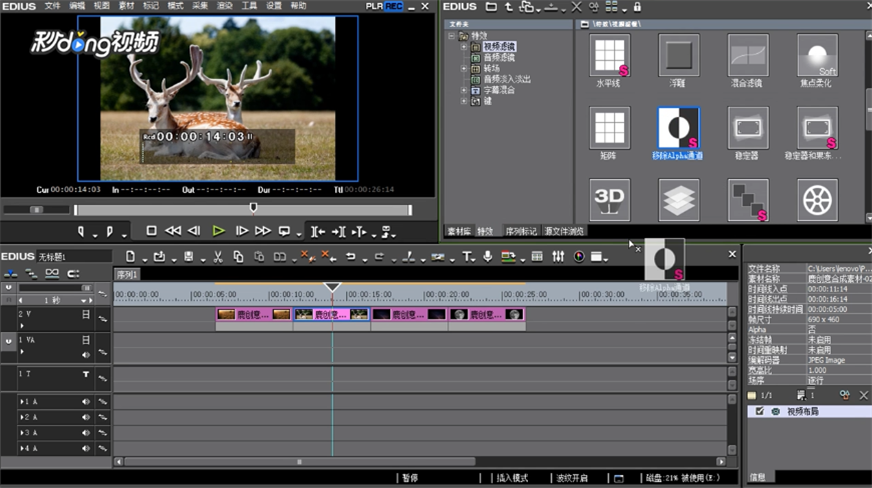This screenshot has width=872, height=488.
Task: Select the 移除Alpha通道 effect icon
Action: click(x=678, y=128)
